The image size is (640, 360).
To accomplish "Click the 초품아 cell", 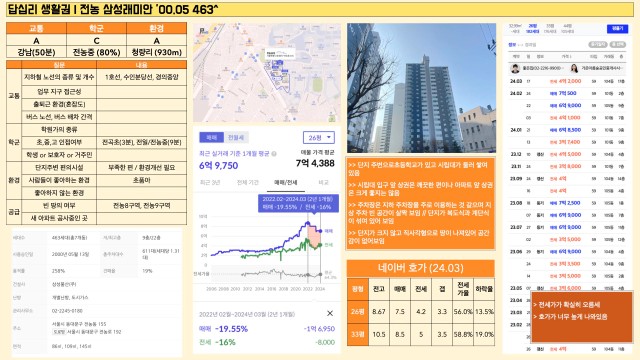I will pyautogui.click(x=142, y=180).
